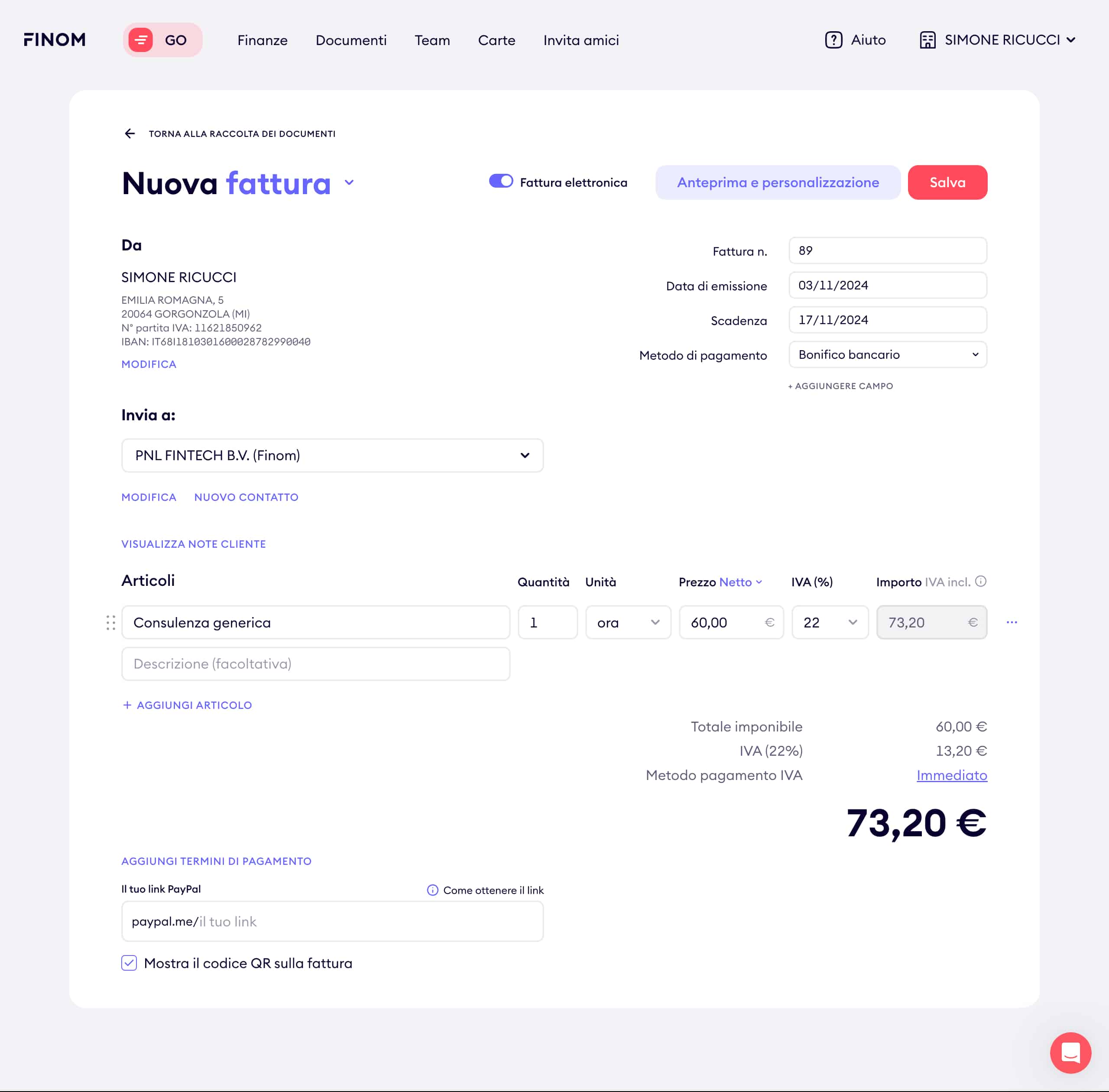Screen dimensions: 1109x1092
Task: Open the chat support bubble
Action: [1070, 1053]
